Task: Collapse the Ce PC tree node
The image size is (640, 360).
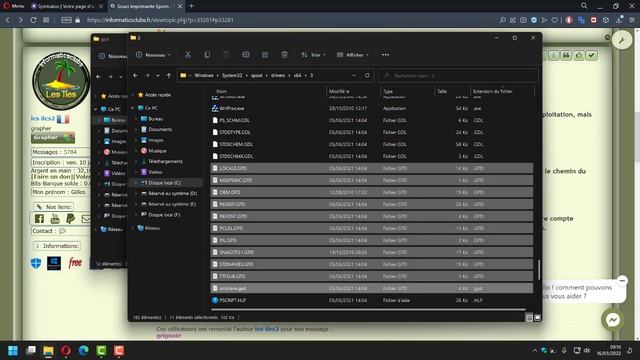Action: click(132, 108)
